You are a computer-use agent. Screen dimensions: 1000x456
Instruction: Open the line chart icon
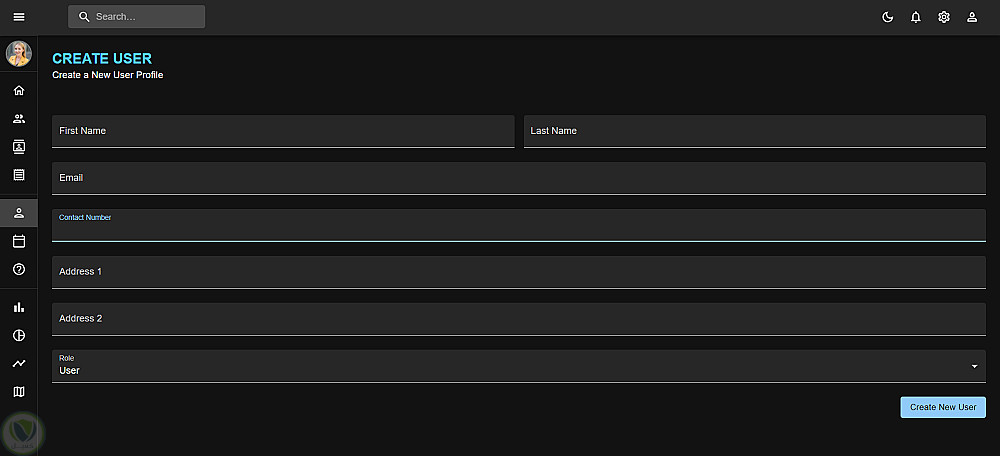click(19, 363)
